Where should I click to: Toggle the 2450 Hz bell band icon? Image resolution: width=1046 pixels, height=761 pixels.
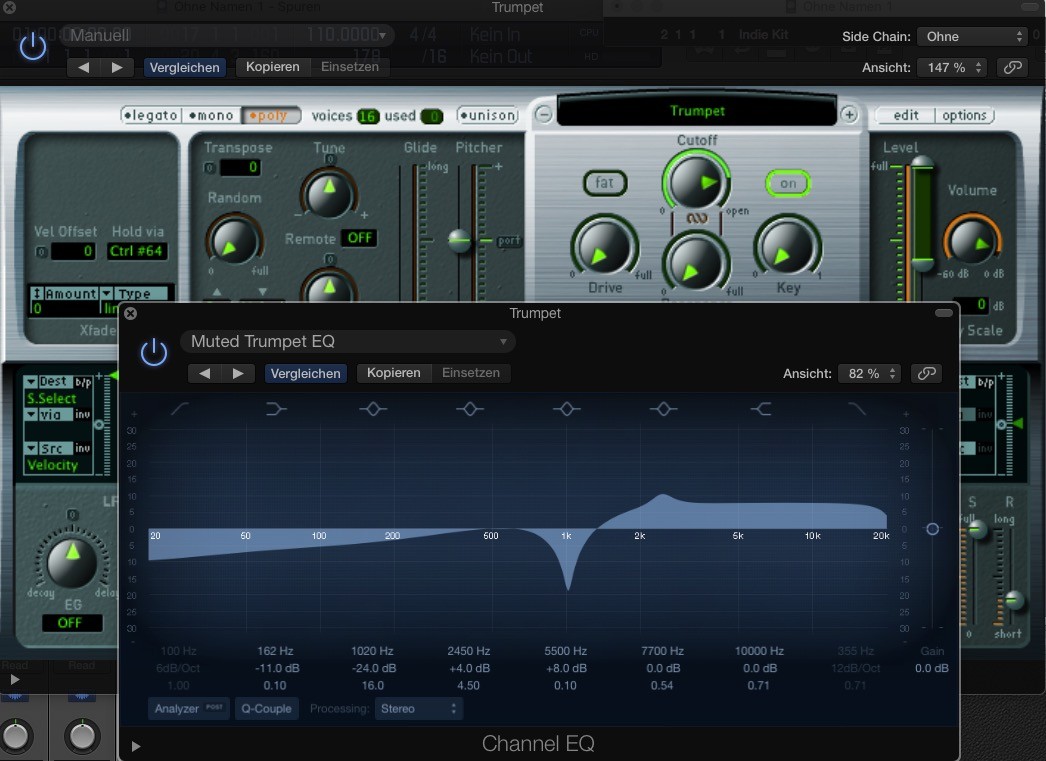coord(470,409)
